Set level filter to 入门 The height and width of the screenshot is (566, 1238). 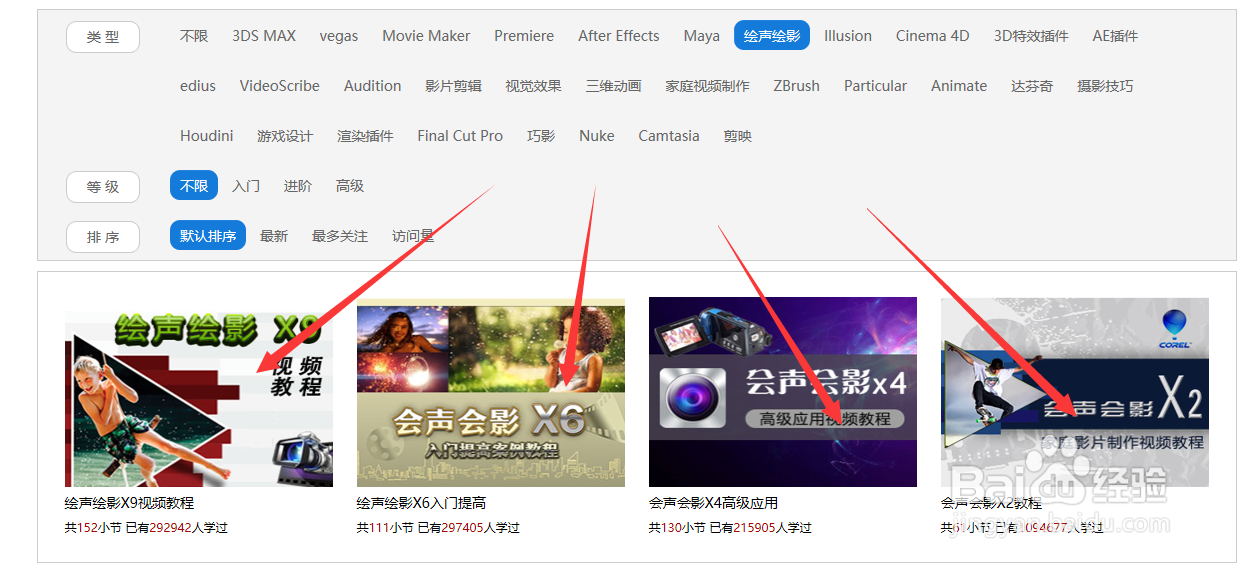tap(246, 186)
